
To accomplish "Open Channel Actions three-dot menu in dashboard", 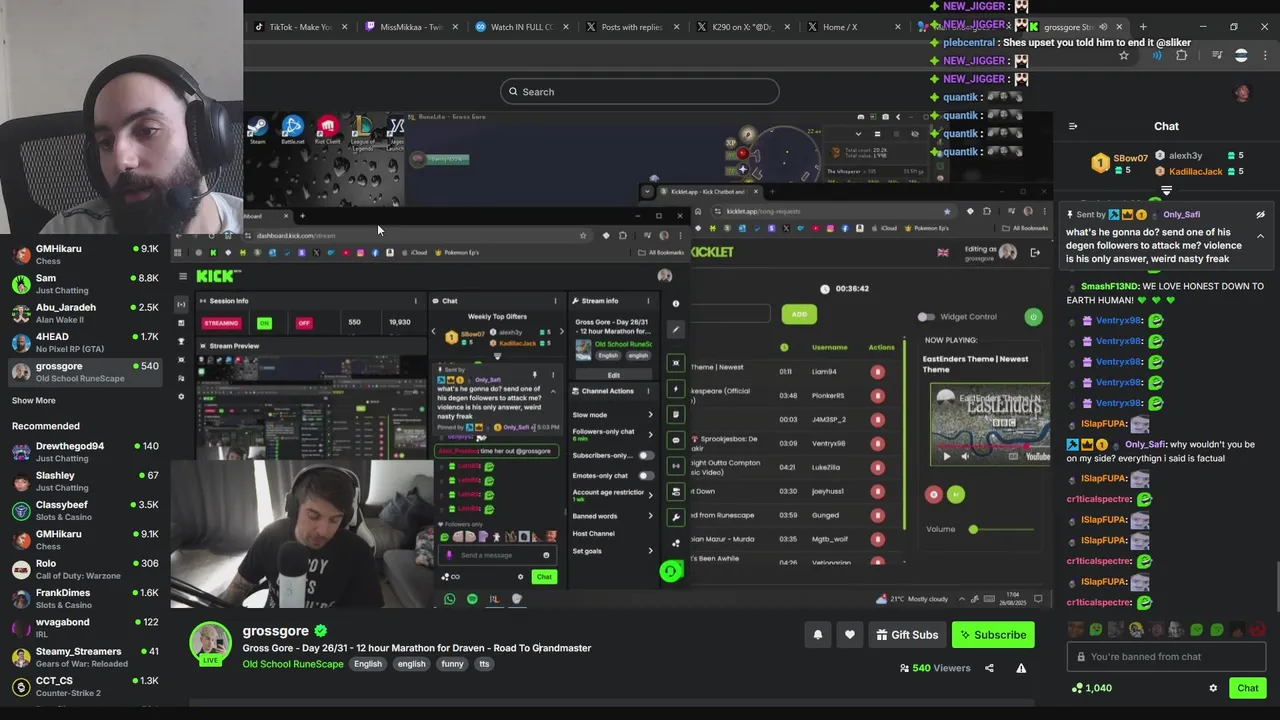I will point(648,391).
